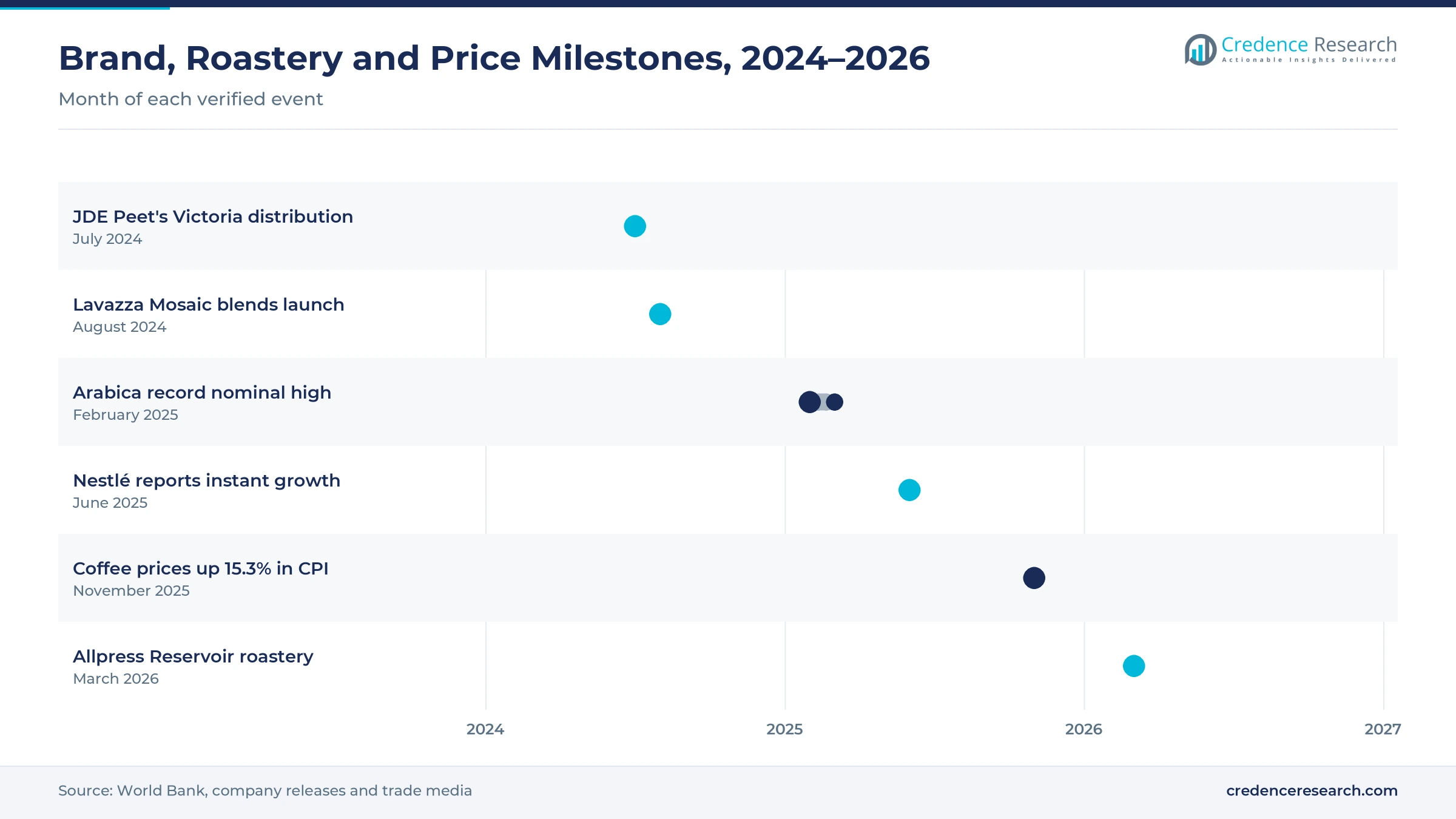
Task: Click the larger Arabica record high dot
Action: point(809,402)
